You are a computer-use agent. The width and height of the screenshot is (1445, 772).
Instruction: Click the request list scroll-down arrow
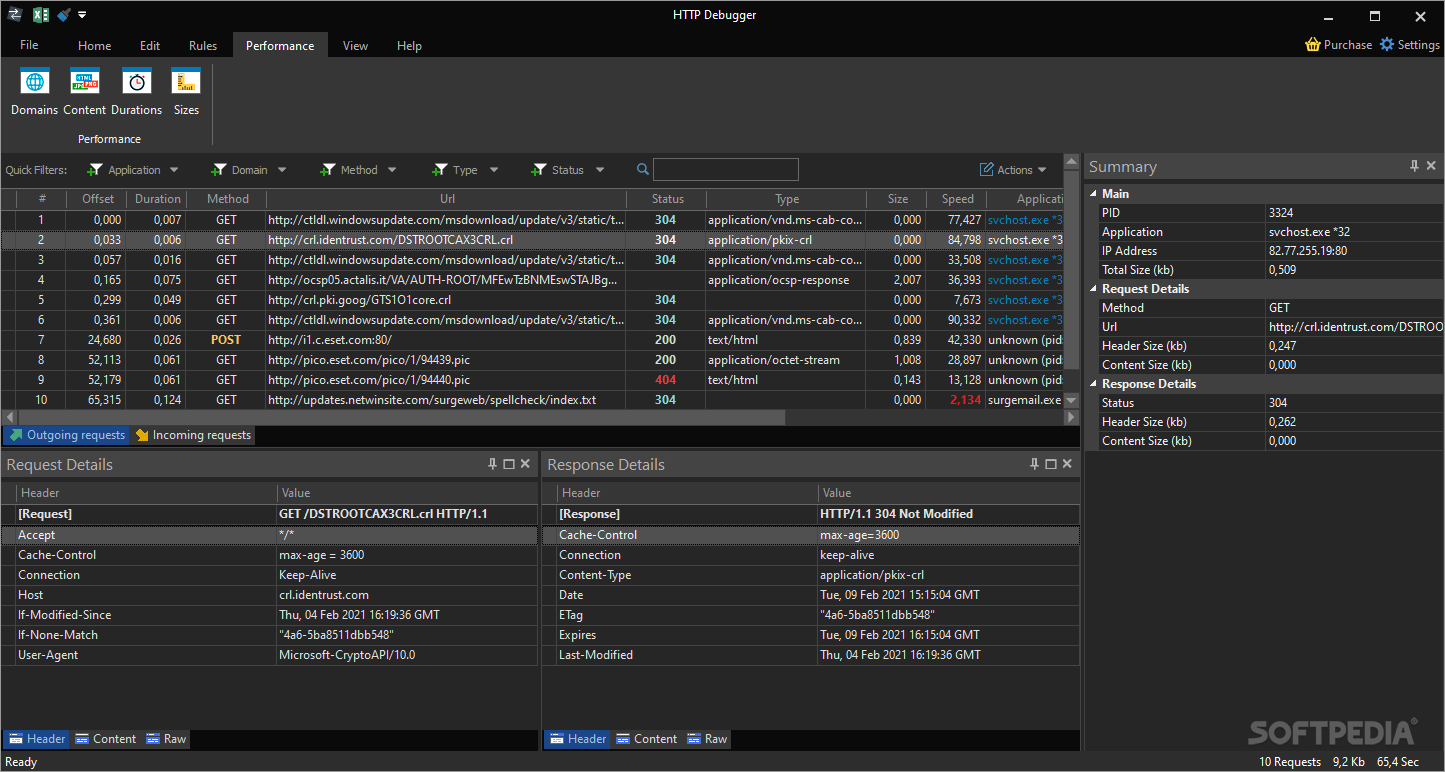pos(1072,400)
